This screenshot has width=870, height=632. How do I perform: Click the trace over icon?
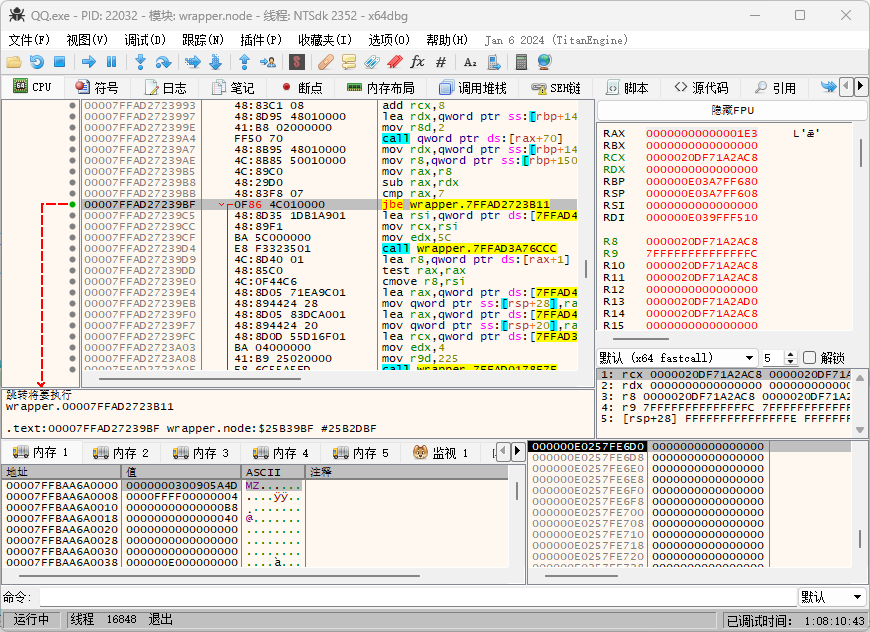click(x=215, y=62)
